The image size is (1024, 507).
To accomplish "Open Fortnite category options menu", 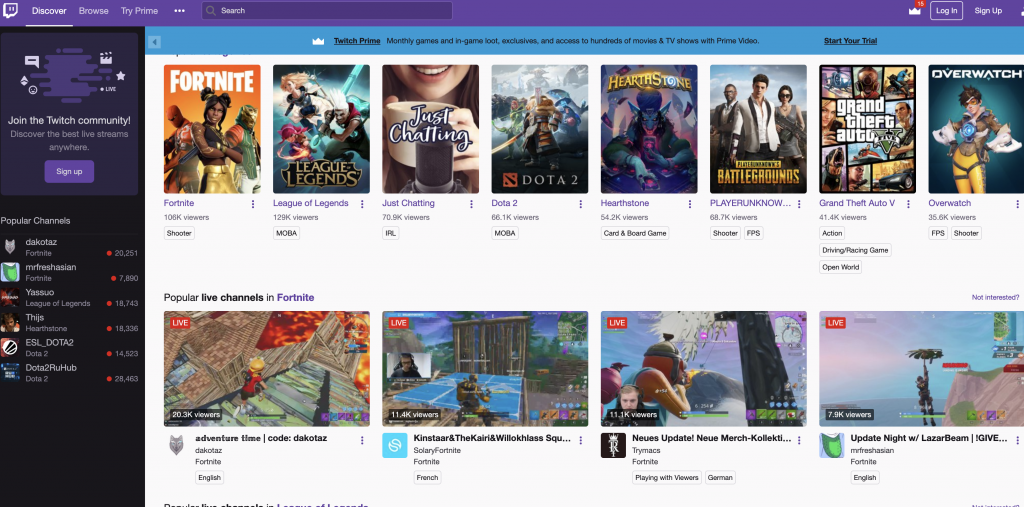I will (x=253, y=204).
